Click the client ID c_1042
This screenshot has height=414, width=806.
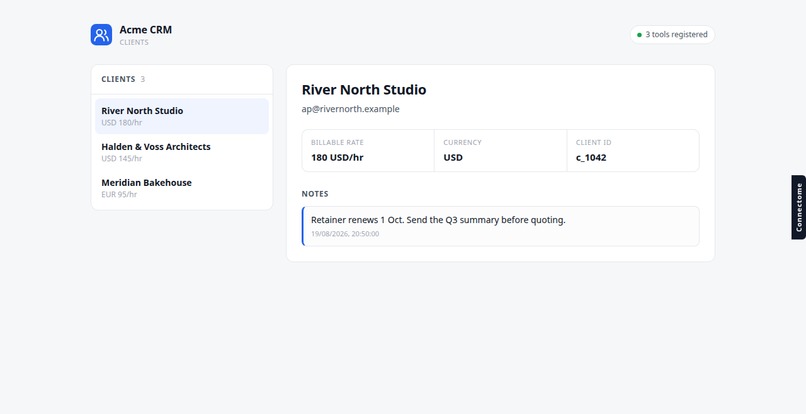coord(591,157)
